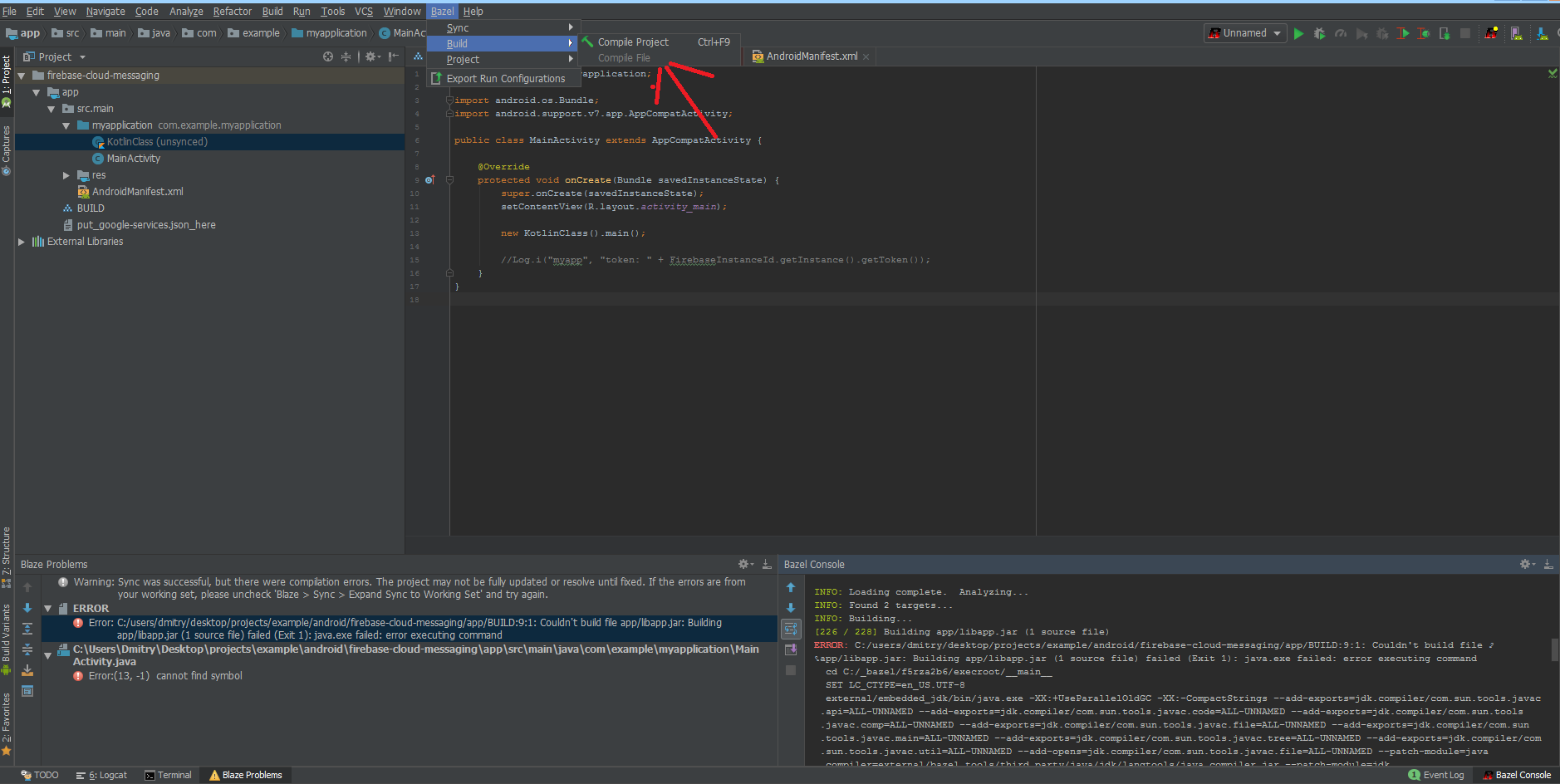The height and width of the screenshot is (784, 1560).
Task: Open the Unnamed run configuration dropdown
Action: coord(1244,33)
